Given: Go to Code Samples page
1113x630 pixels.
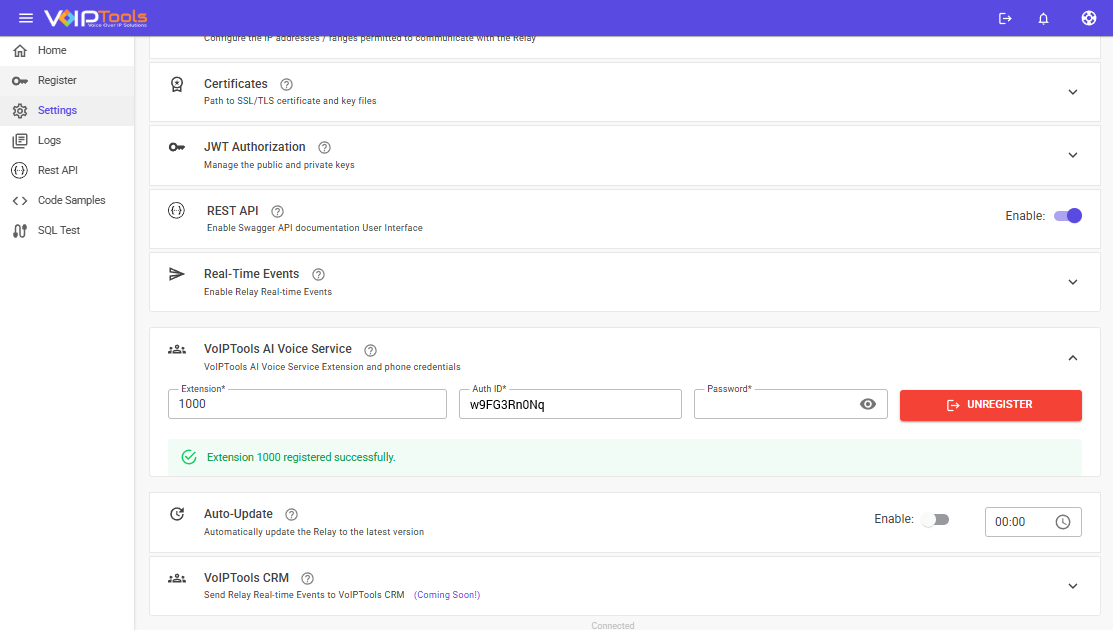Looking at the screenshot, I should point(71,200).
